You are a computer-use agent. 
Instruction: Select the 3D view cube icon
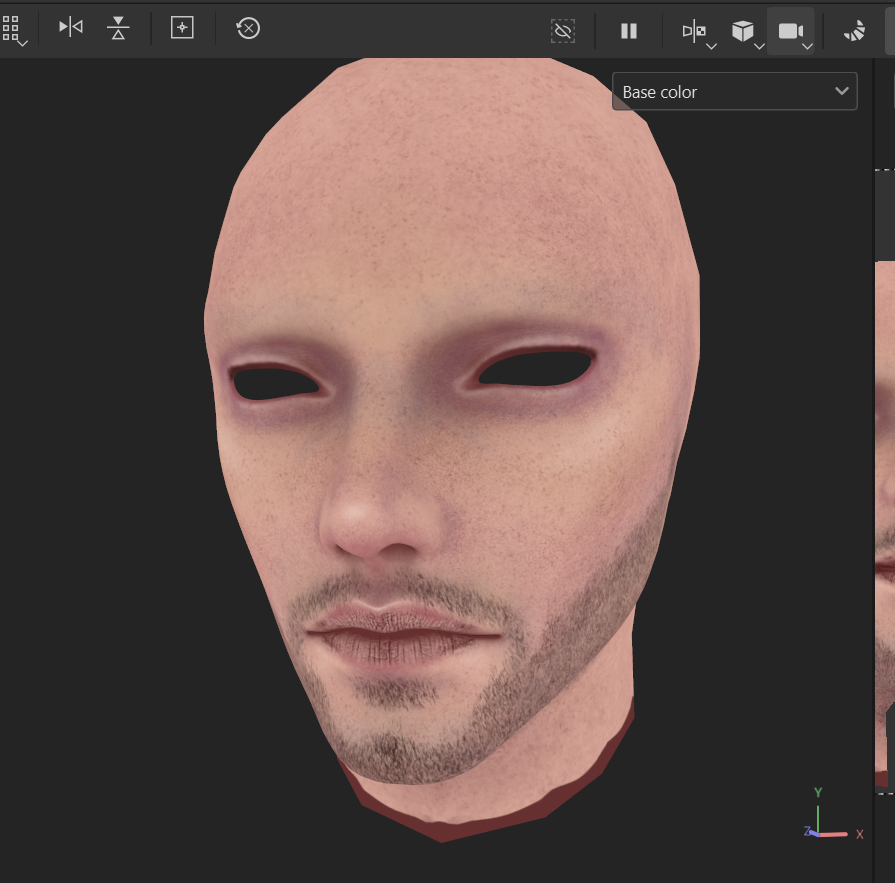click(743, 29)
